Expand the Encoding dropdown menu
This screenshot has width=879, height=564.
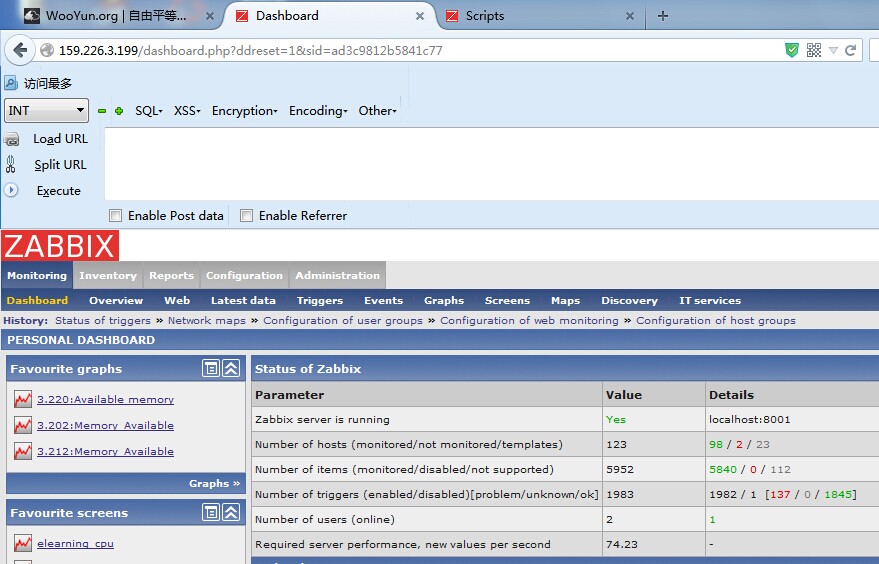[318, 111]
